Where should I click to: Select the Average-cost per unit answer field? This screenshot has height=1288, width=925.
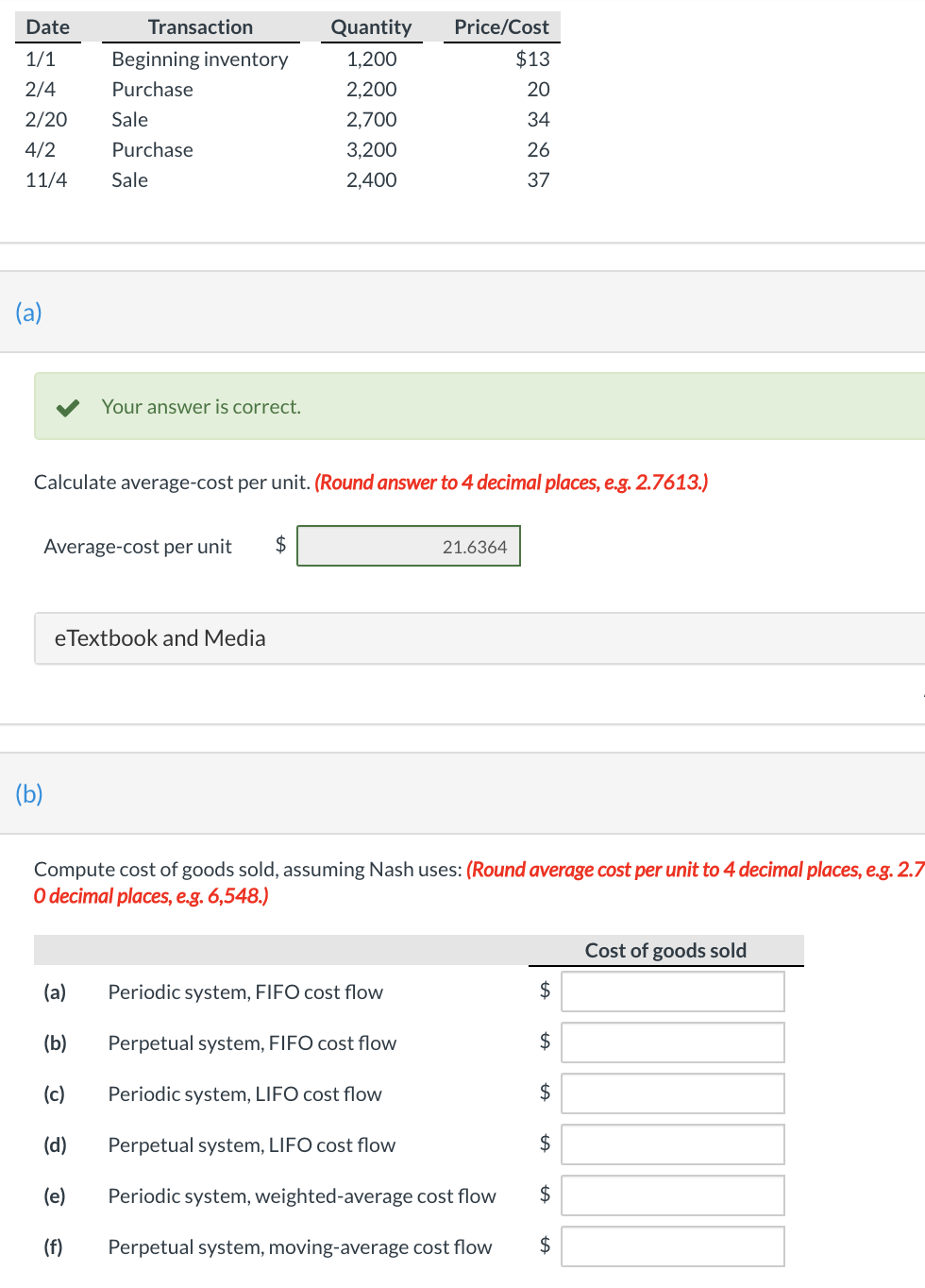(x=409, y=546)
